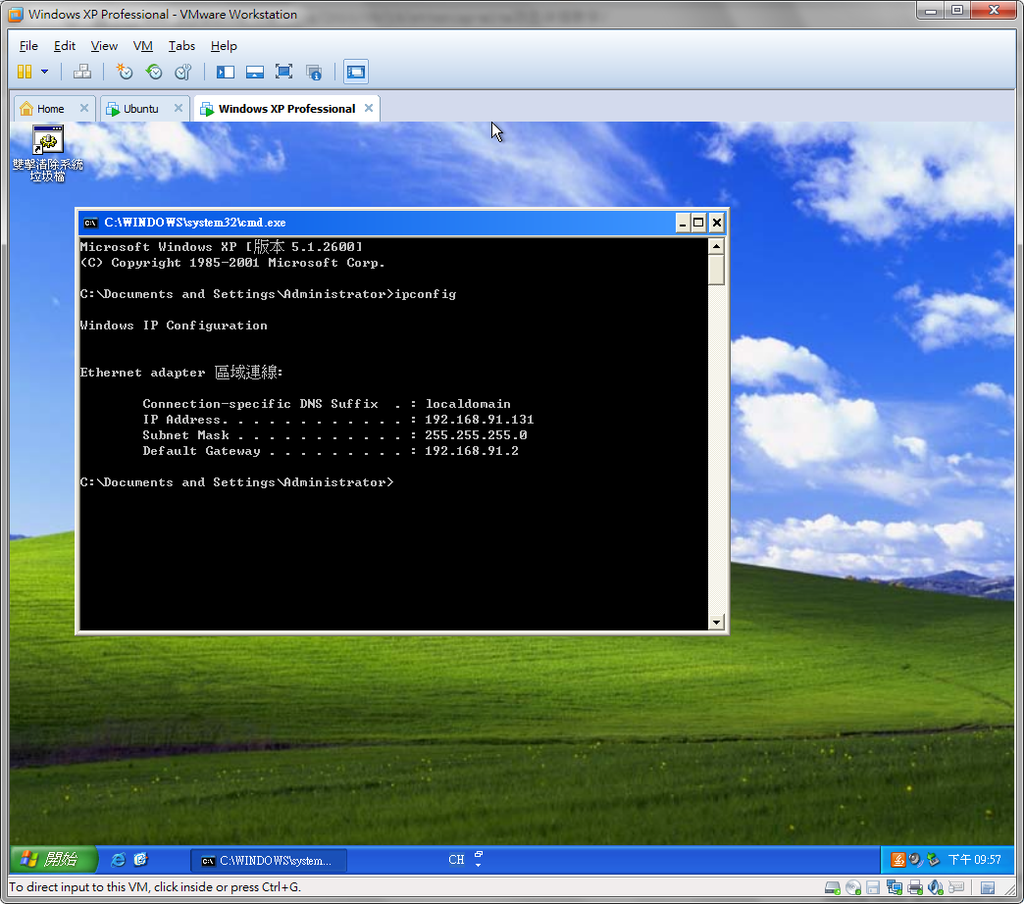
Task: Click the Windows IP Configuration line
Action: pos(174,325)
